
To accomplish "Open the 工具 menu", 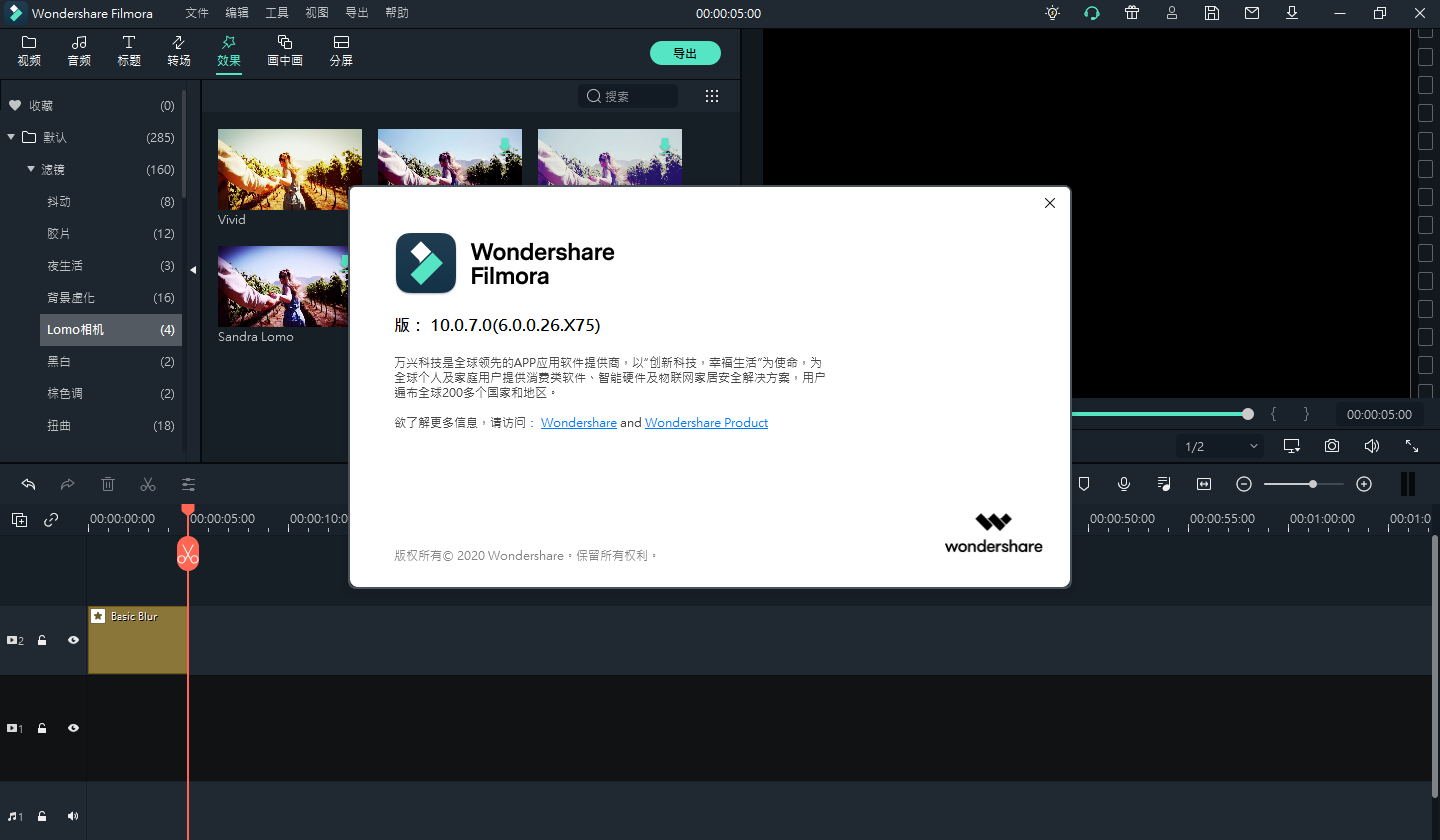I will tap(277, 13).
